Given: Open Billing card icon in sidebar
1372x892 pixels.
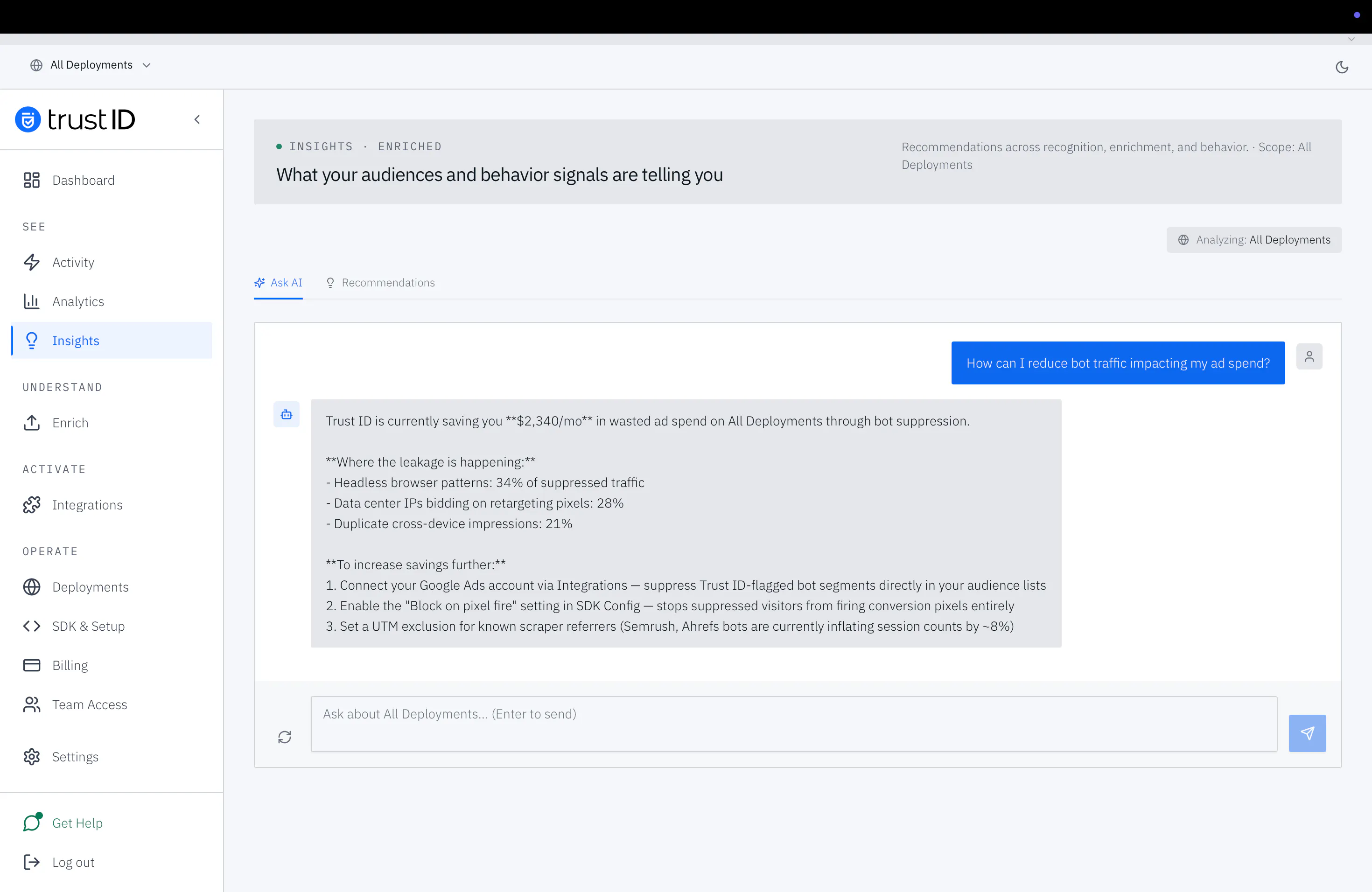Looking at the screenshot, I should pos(32,666).
